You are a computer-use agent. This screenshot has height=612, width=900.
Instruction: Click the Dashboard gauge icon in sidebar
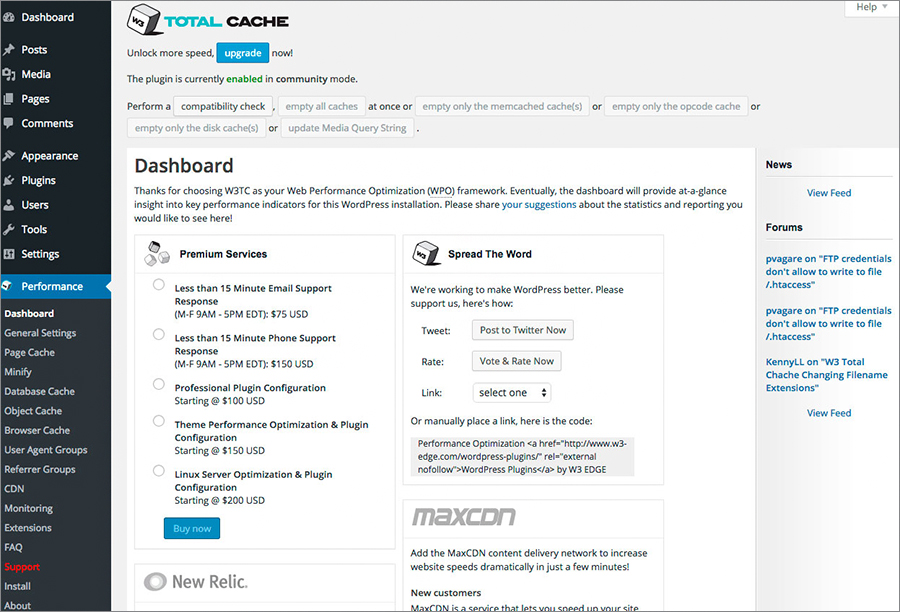9,17
